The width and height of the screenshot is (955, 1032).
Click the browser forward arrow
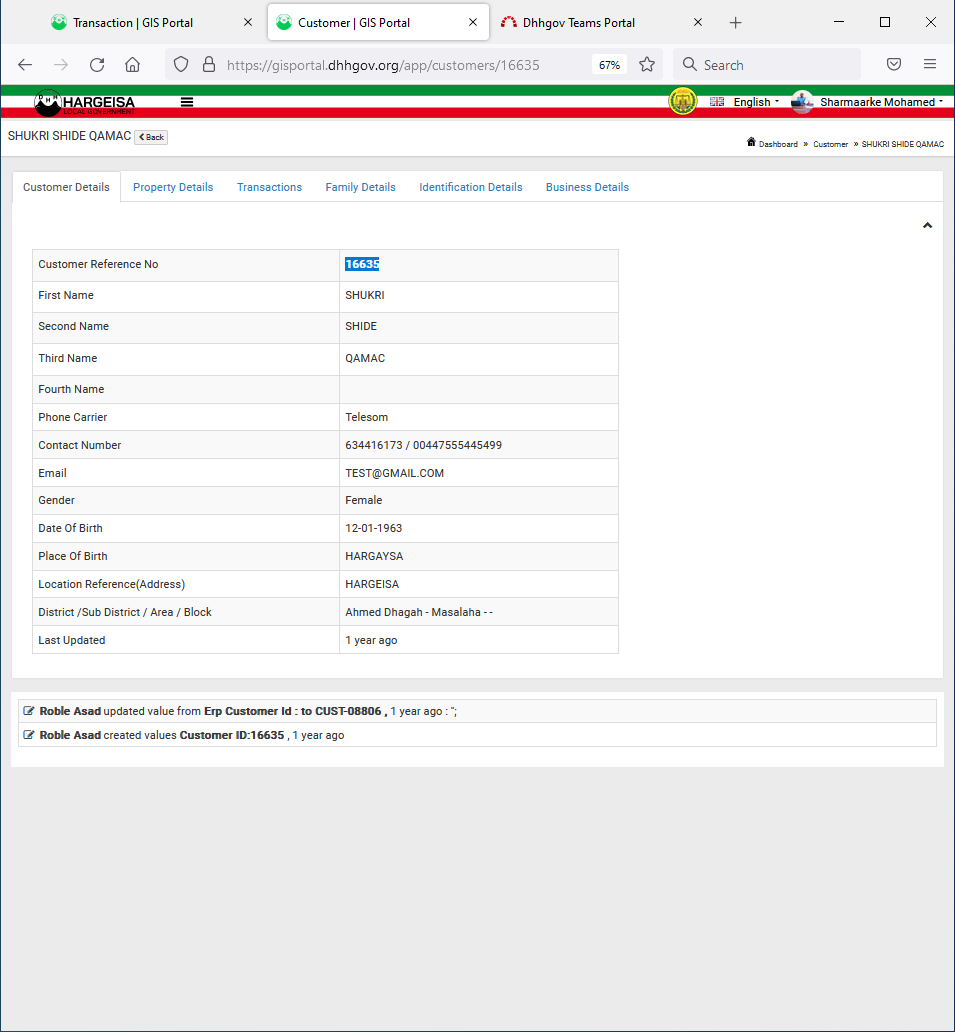pyautogui.click(x=61, y=64)
